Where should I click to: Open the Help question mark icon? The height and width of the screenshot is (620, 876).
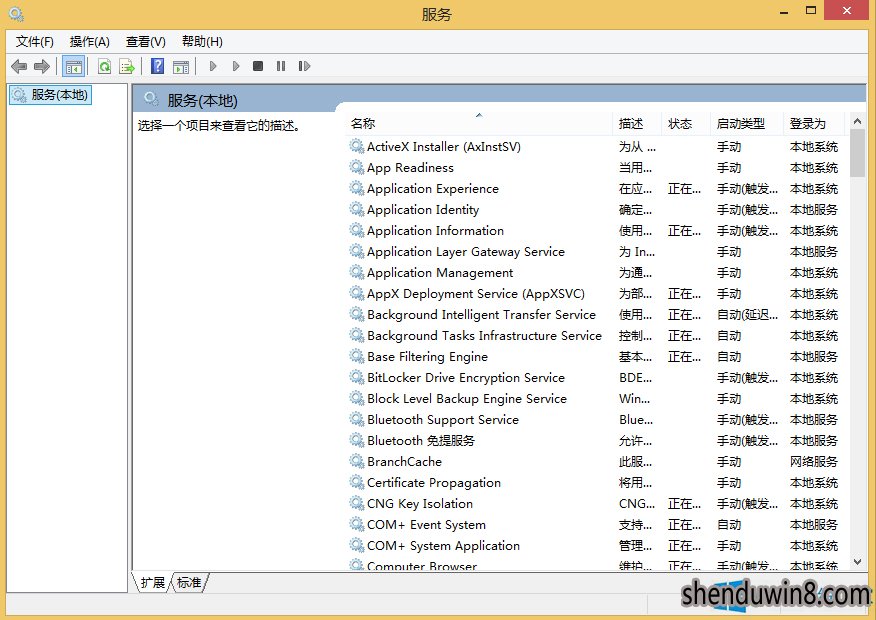tap(158, 66)
